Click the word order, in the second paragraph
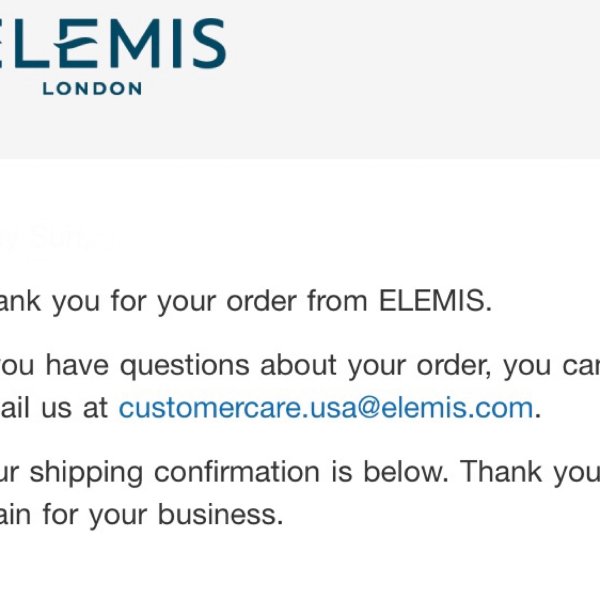This screenshot has height=600, width=600. click(454, 366)
